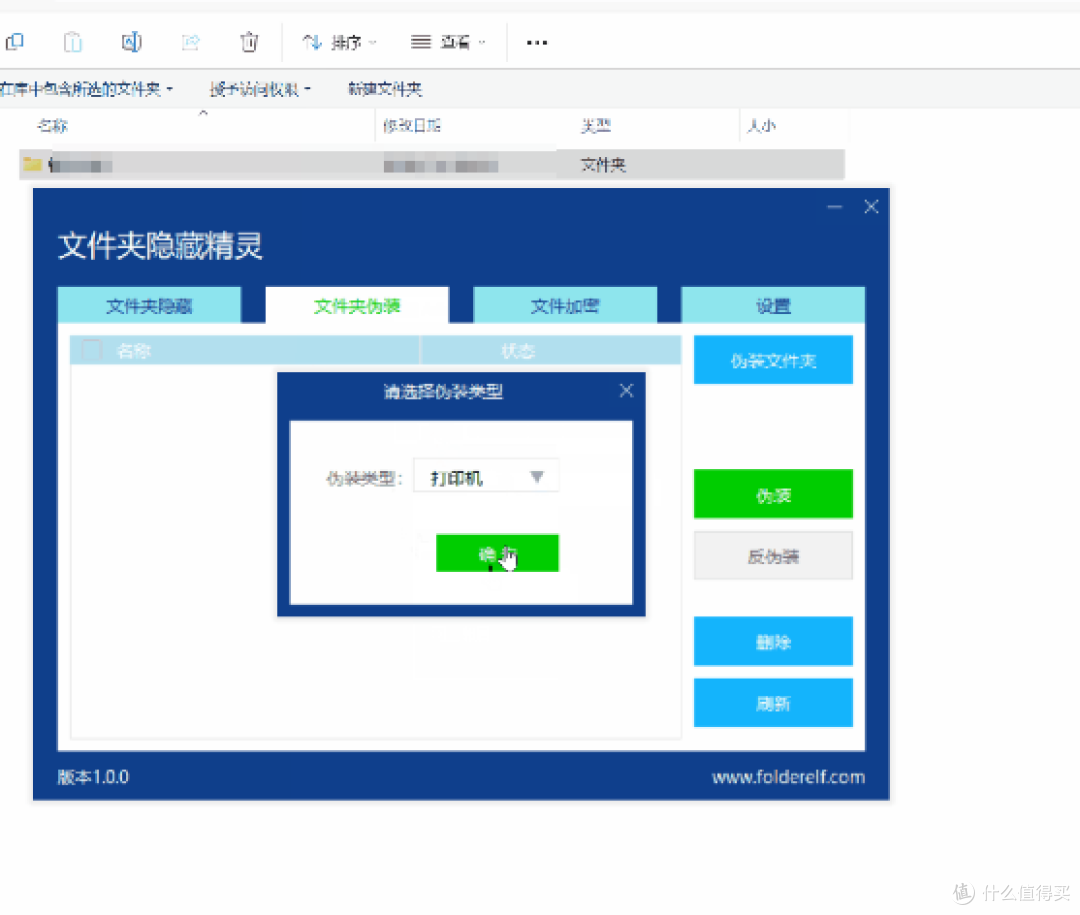Click the see more (...) toolbar icon
Image resolution: width=1080 pixels, height=915 pixels.
[x=536, y=42]
